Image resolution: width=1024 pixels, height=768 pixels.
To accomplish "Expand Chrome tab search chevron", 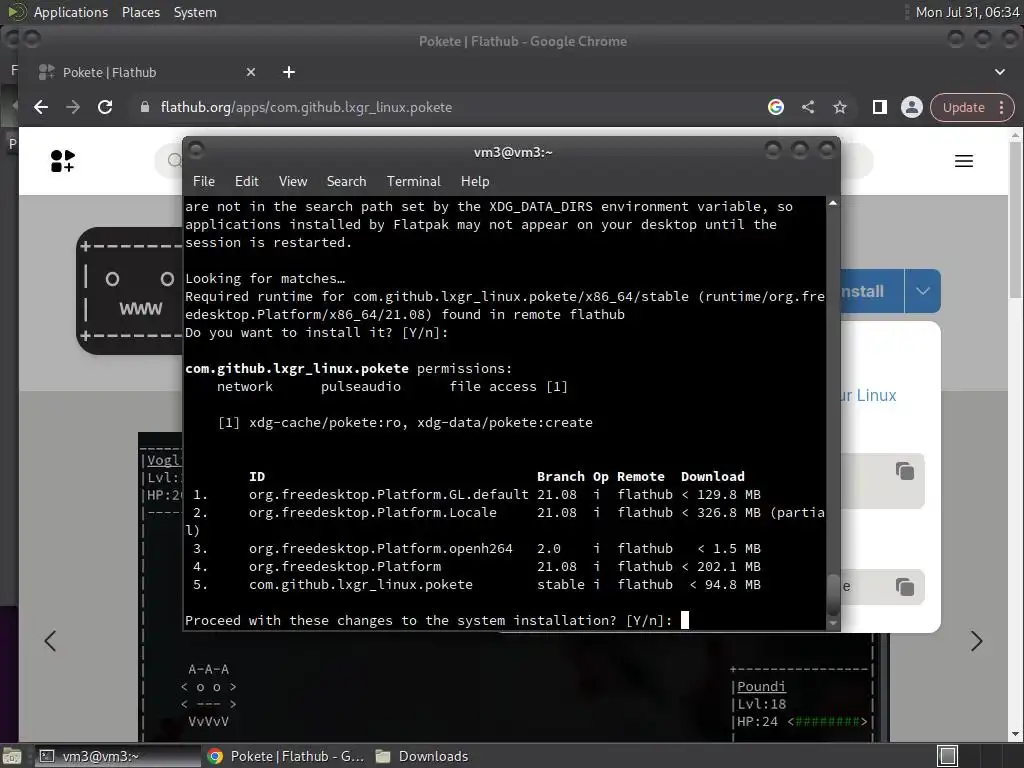I will (1000, 72).
